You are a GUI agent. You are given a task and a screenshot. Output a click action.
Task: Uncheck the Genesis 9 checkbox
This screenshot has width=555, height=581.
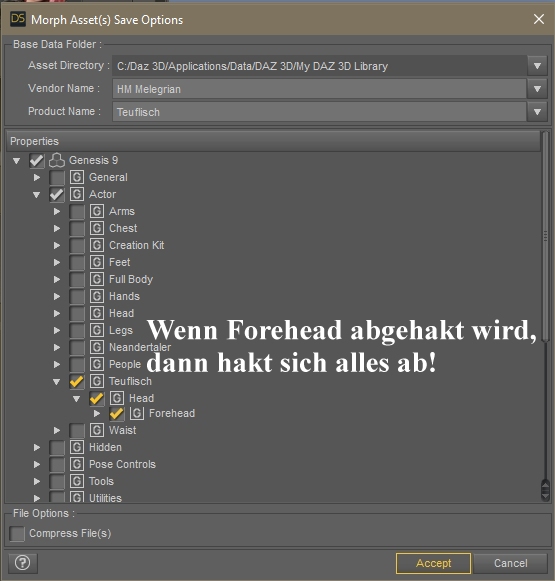(37, 160)
